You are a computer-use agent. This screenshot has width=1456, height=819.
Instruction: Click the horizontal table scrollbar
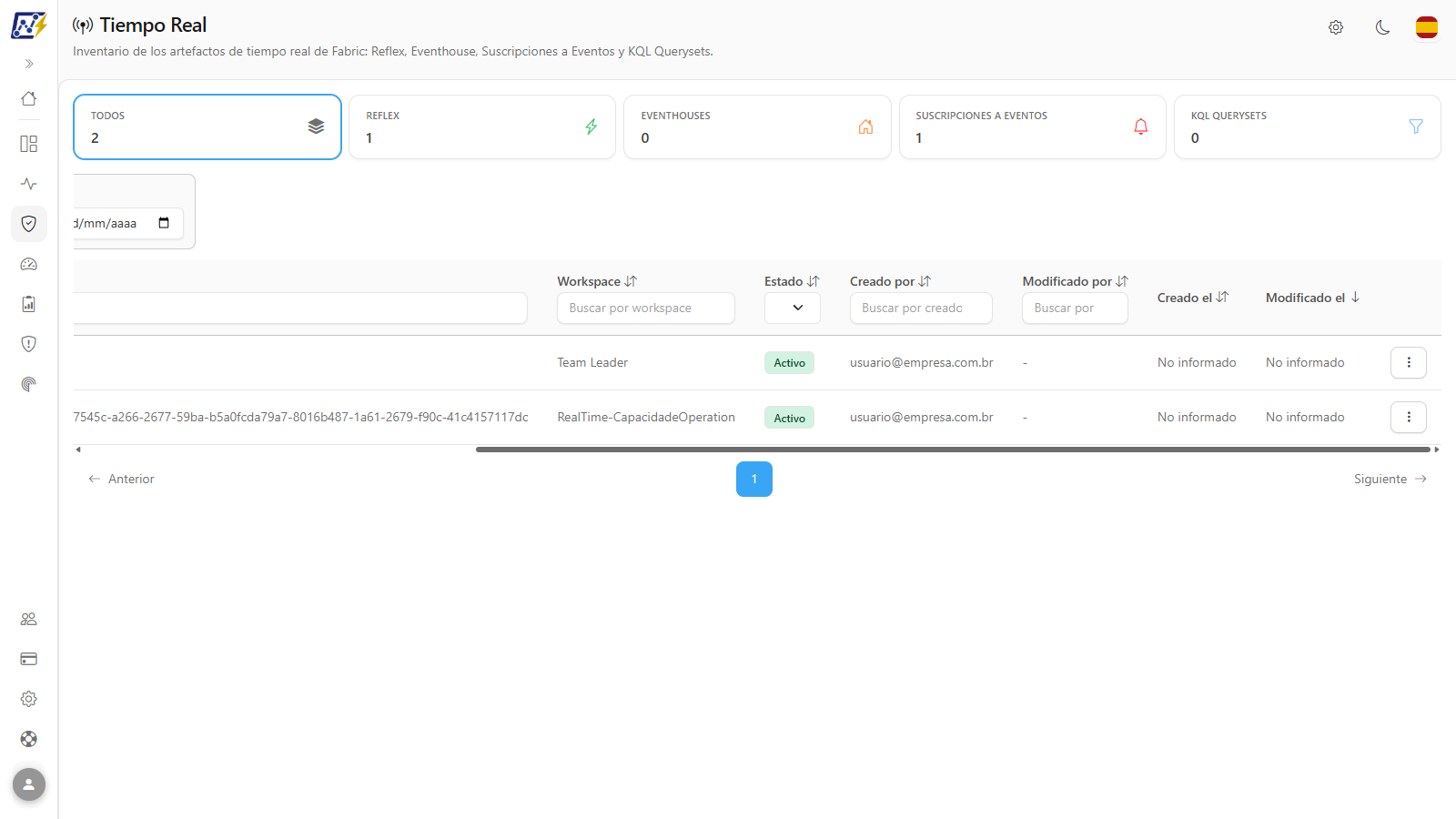953,450
